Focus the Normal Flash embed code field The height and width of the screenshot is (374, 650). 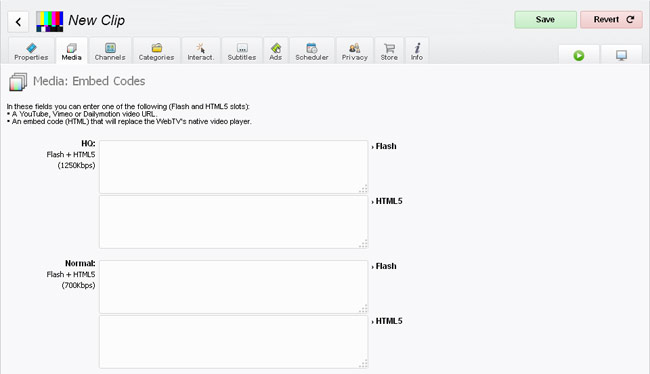pos(233,287)
